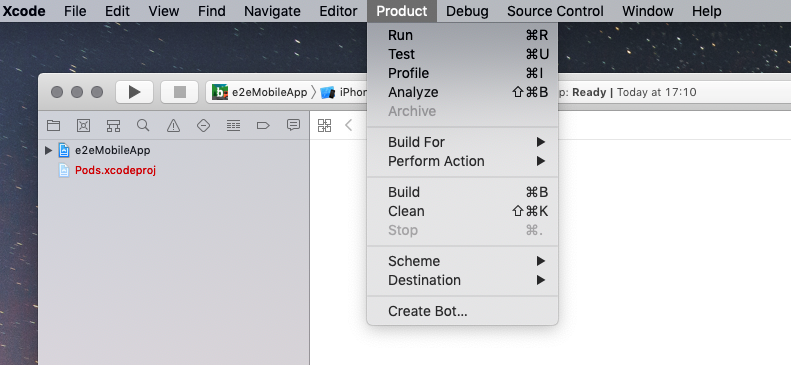Select the Pods.xcodeproj file in navigator
The width and height of the screenshot is (791, 365).
pyautogui.click(x=115, y=170)
